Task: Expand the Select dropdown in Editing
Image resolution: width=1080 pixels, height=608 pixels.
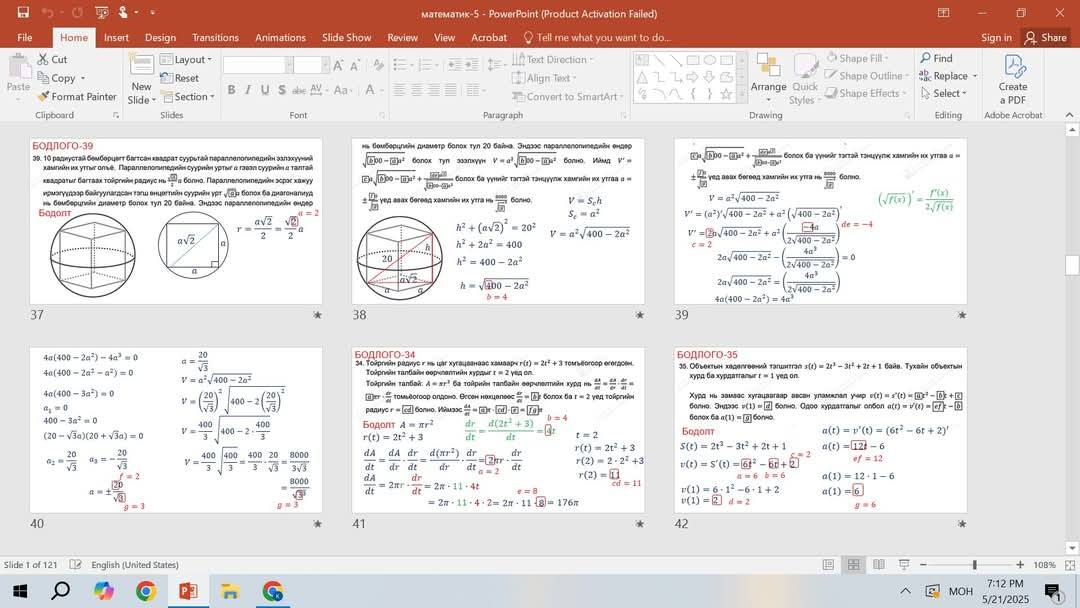Action: click(944, 93)
